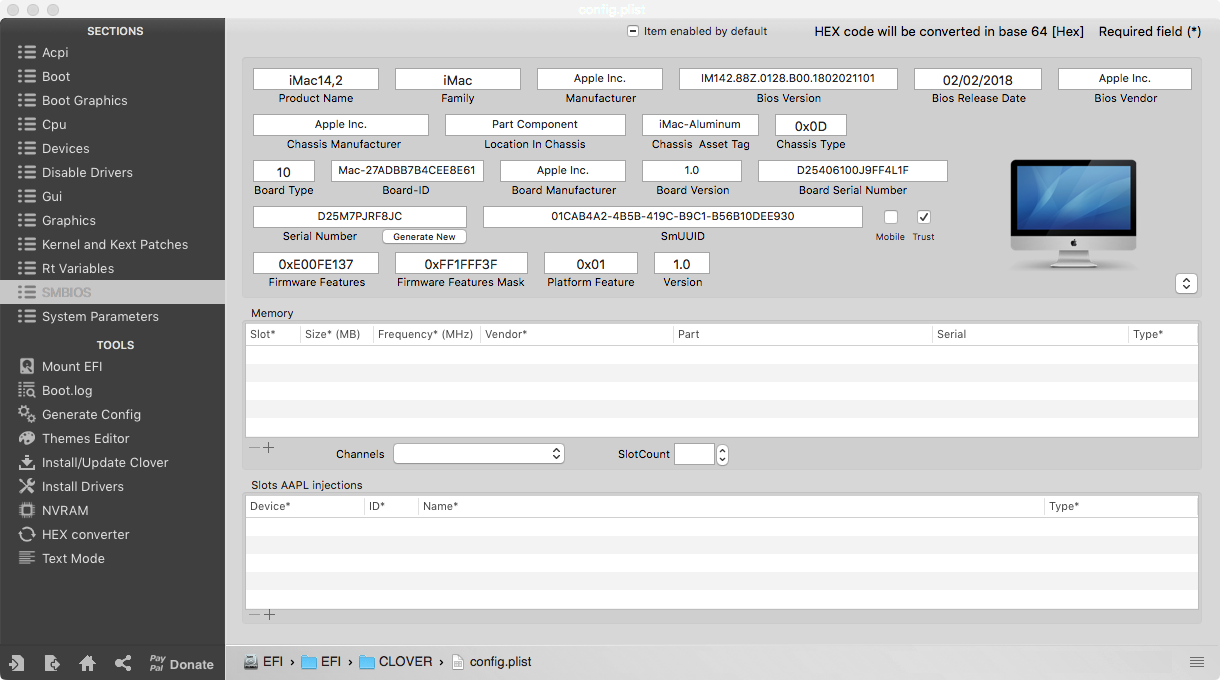This screenshot has height=680, width=1220.
Task: Enable the Mobile checkbox
Action: (891, 217)
